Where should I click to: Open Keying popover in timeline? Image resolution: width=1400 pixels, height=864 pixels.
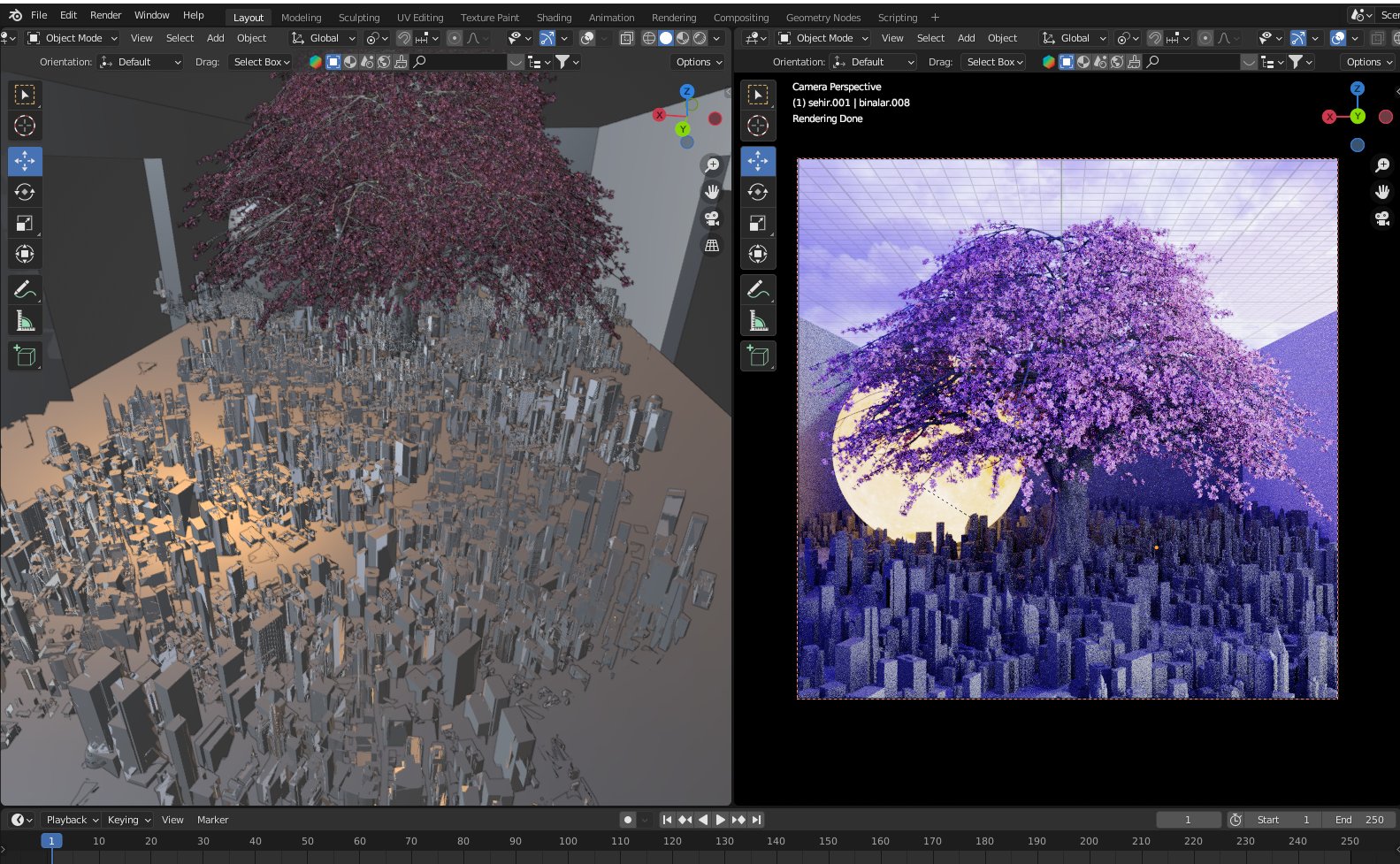pyautogui.click(x=128, y=820)
